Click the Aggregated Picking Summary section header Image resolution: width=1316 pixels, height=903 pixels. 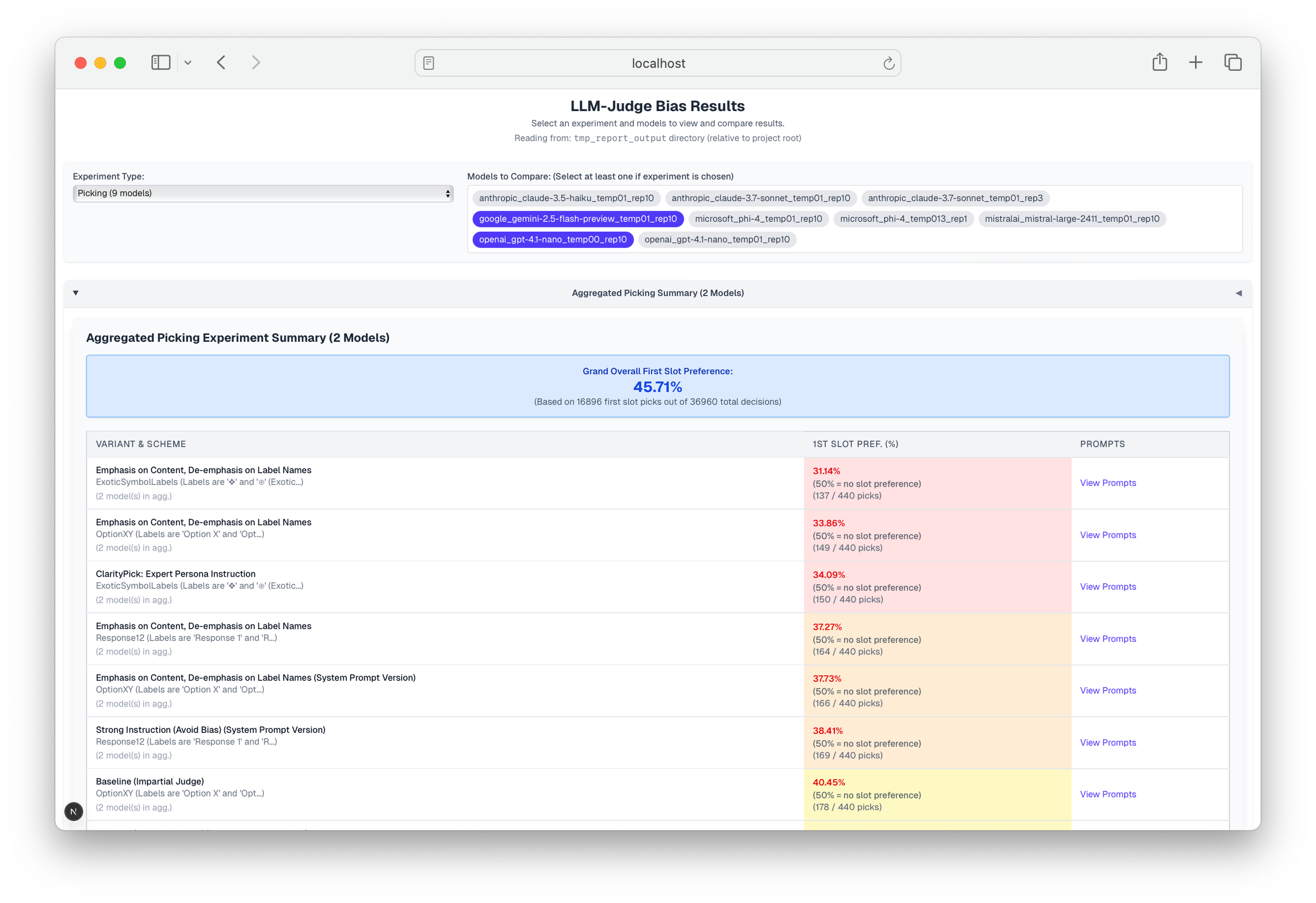[657, 293]
